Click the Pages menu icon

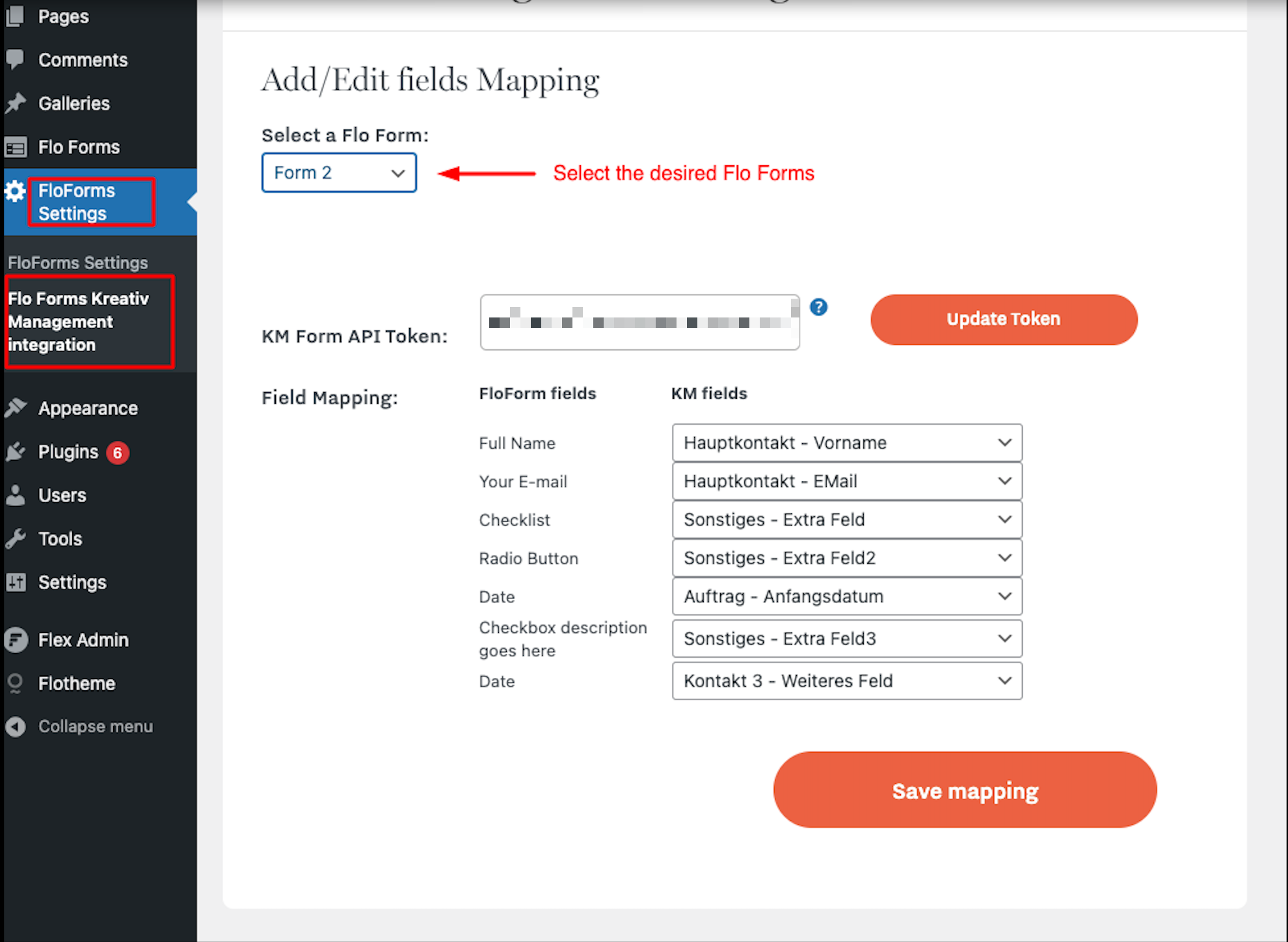point(15,16)
